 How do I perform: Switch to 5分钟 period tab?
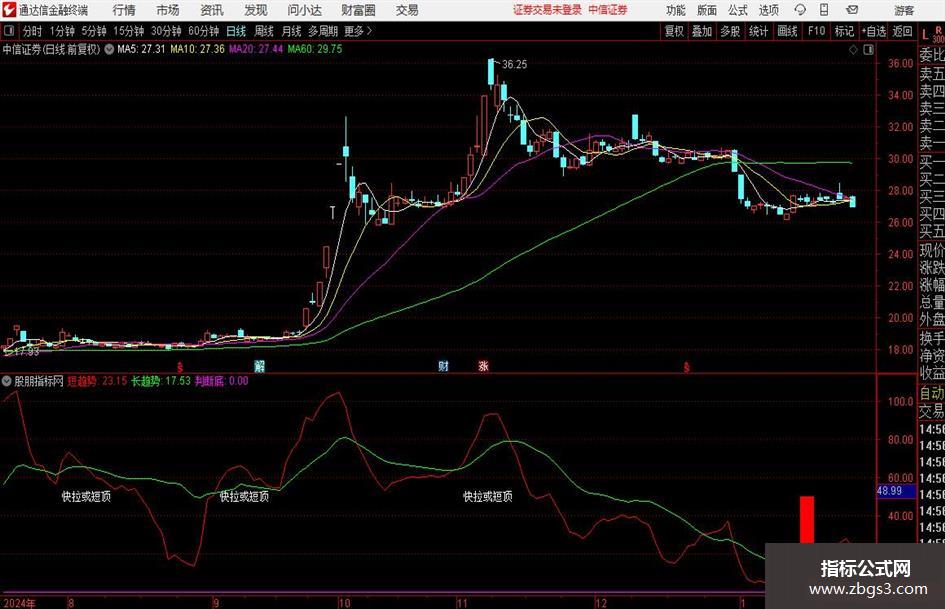94,31
